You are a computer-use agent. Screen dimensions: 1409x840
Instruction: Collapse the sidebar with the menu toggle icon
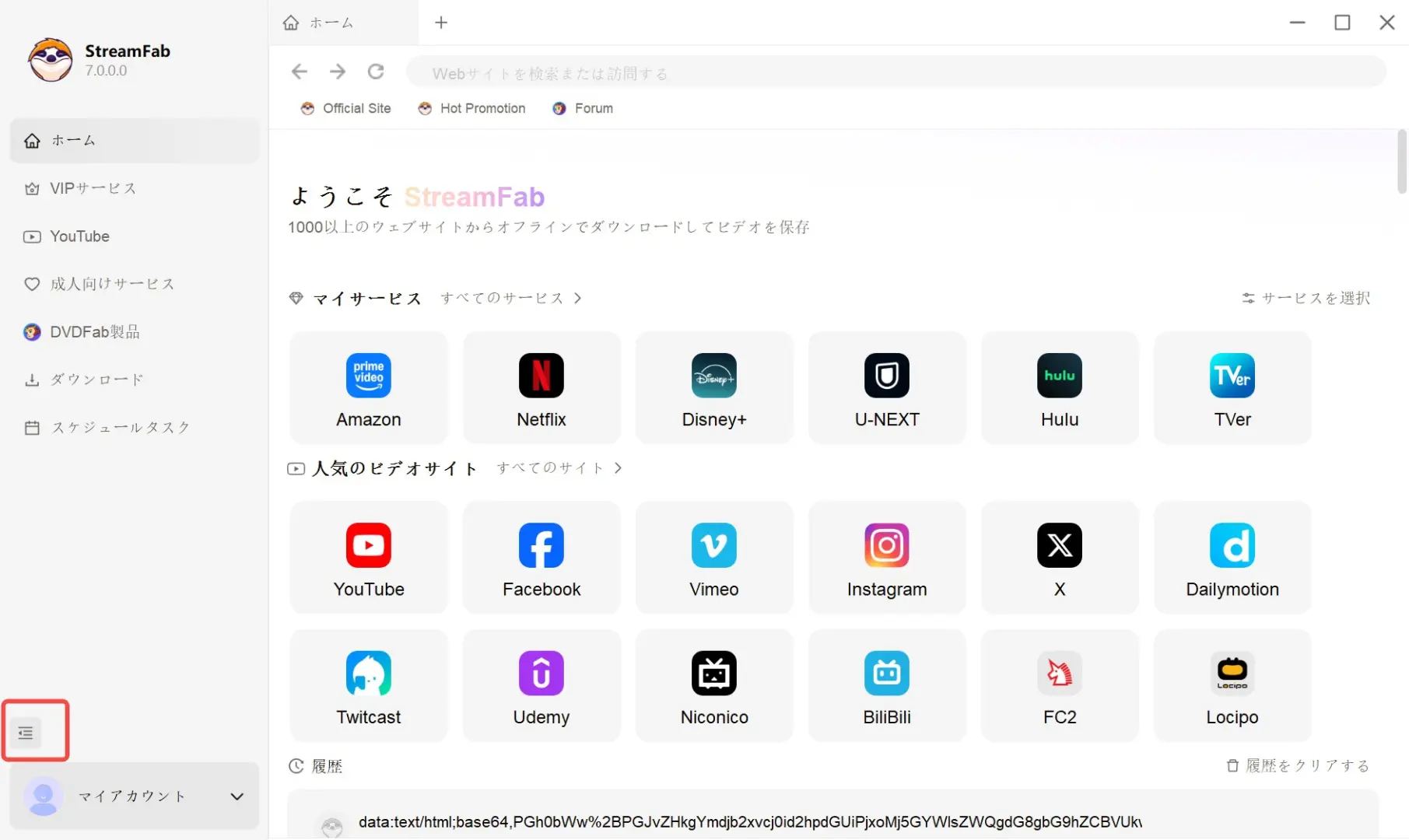[26, 733]
